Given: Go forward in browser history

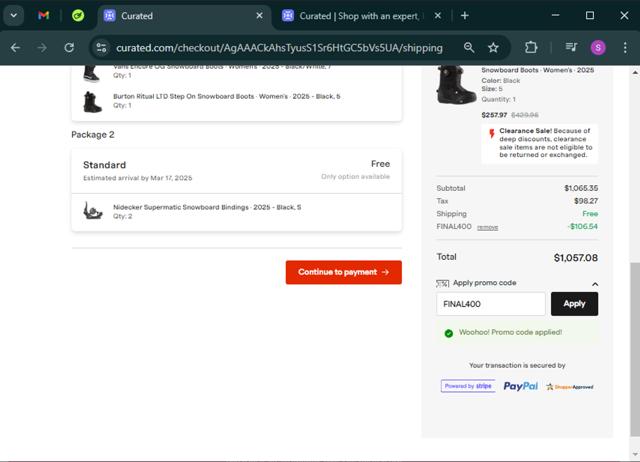Looking at the screenshot, I should (42, 48).
